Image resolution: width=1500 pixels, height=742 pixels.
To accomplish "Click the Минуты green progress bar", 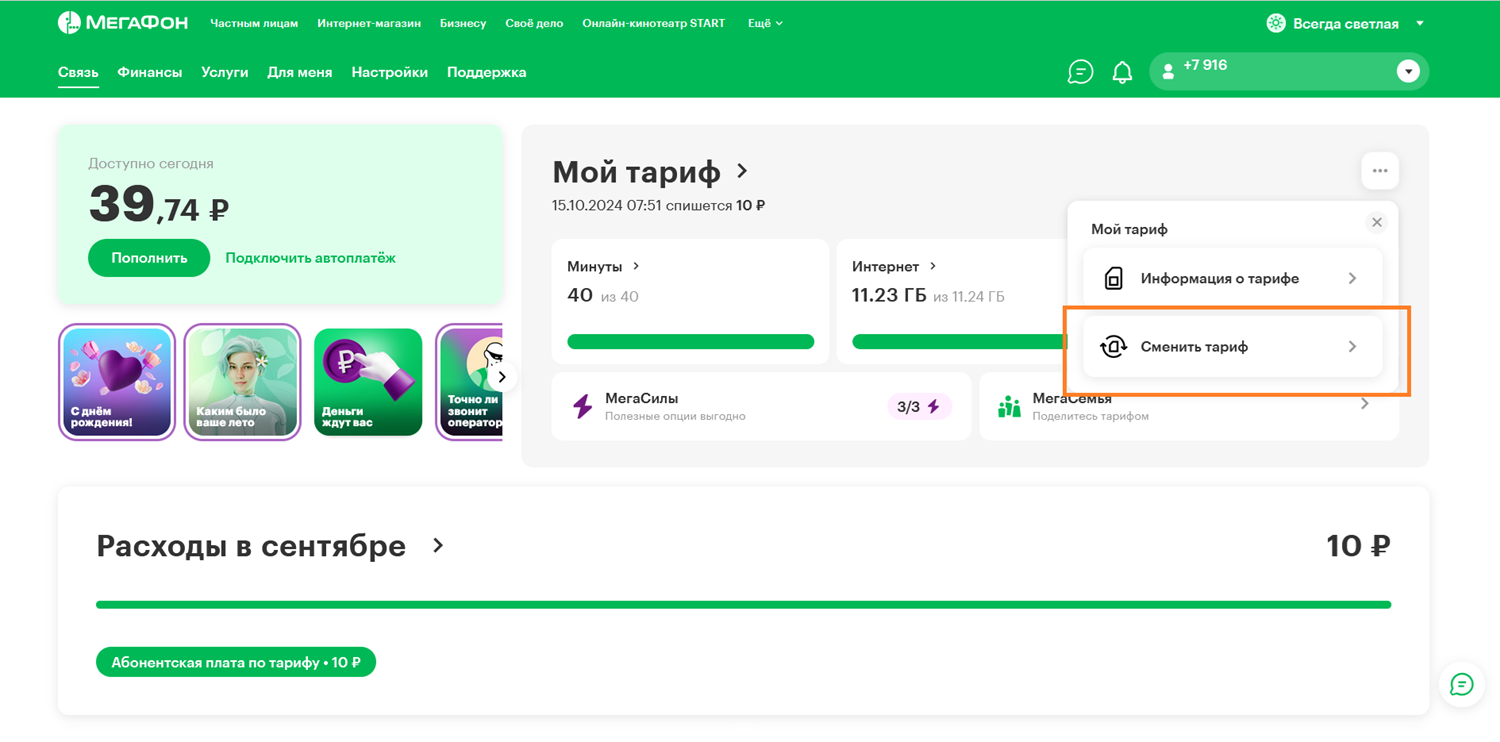I will pyautogui.click(x=691, y=342).
